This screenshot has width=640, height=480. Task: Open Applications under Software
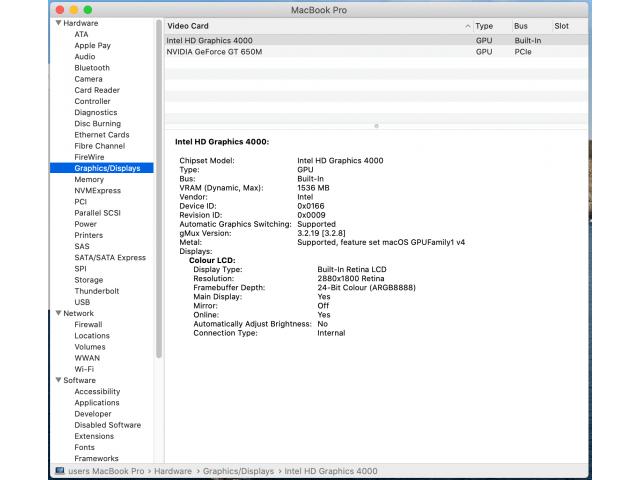pyautogui.click(x=97, y=403)
